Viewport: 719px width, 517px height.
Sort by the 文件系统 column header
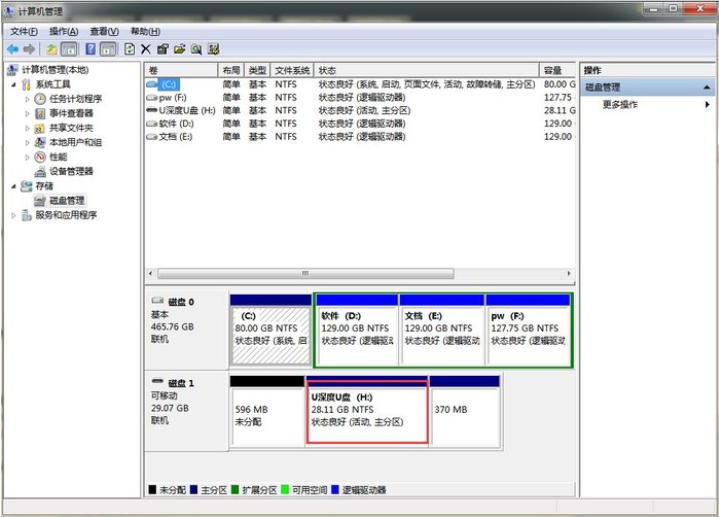coord(292,70)
